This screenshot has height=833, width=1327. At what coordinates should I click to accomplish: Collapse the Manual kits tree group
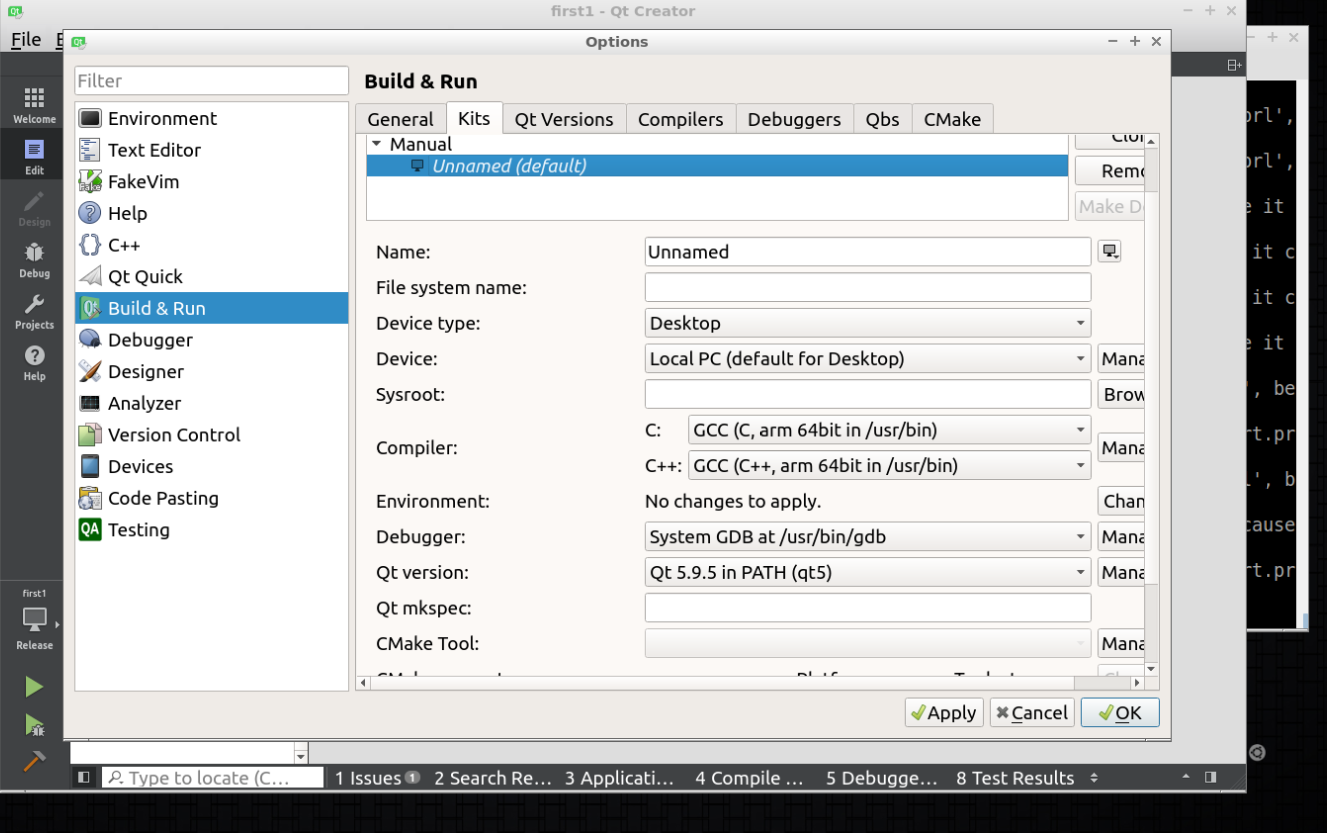(x=376, y=144)
